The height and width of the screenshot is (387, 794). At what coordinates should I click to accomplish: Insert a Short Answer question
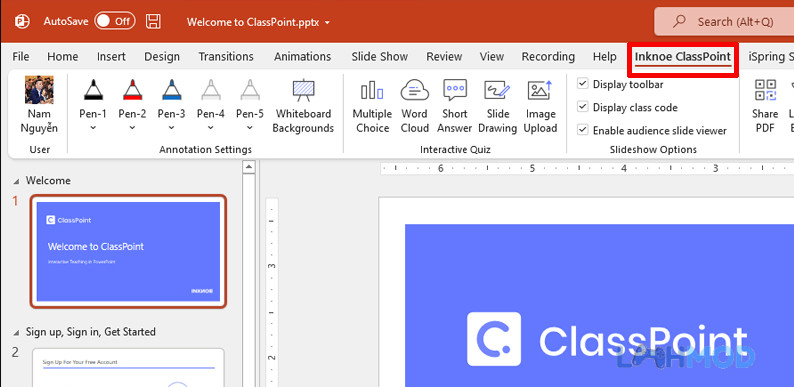455,106
